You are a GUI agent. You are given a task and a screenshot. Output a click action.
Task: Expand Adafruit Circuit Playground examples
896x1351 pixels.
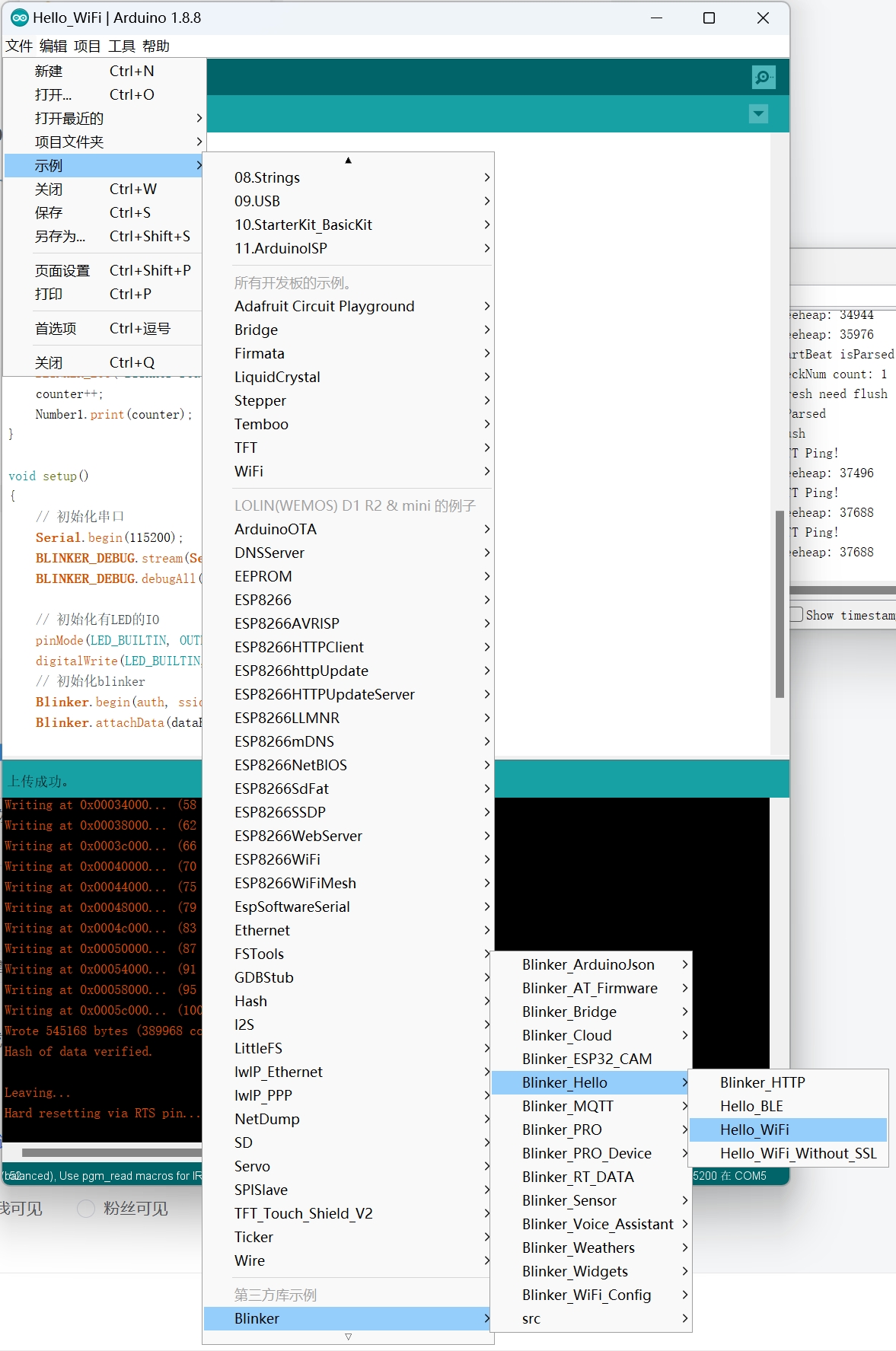[349, 306]
